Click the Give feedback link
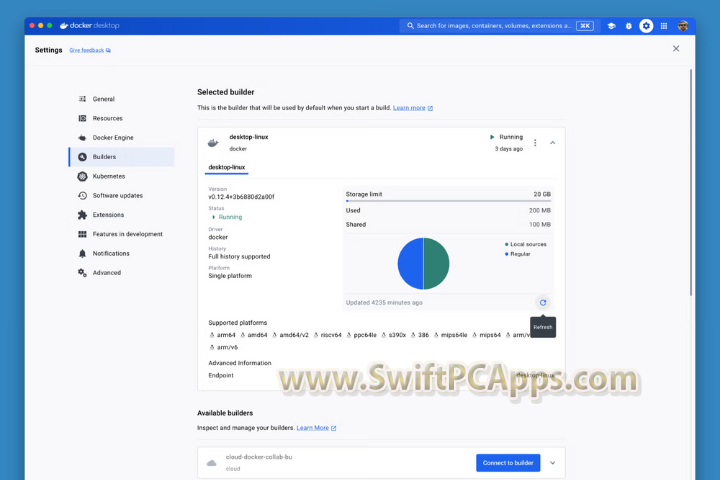 [86, 51]
